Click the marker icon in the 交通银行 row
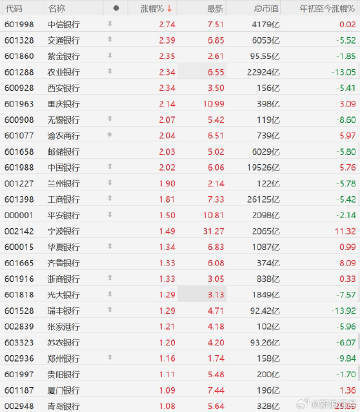 pos(110,39)
